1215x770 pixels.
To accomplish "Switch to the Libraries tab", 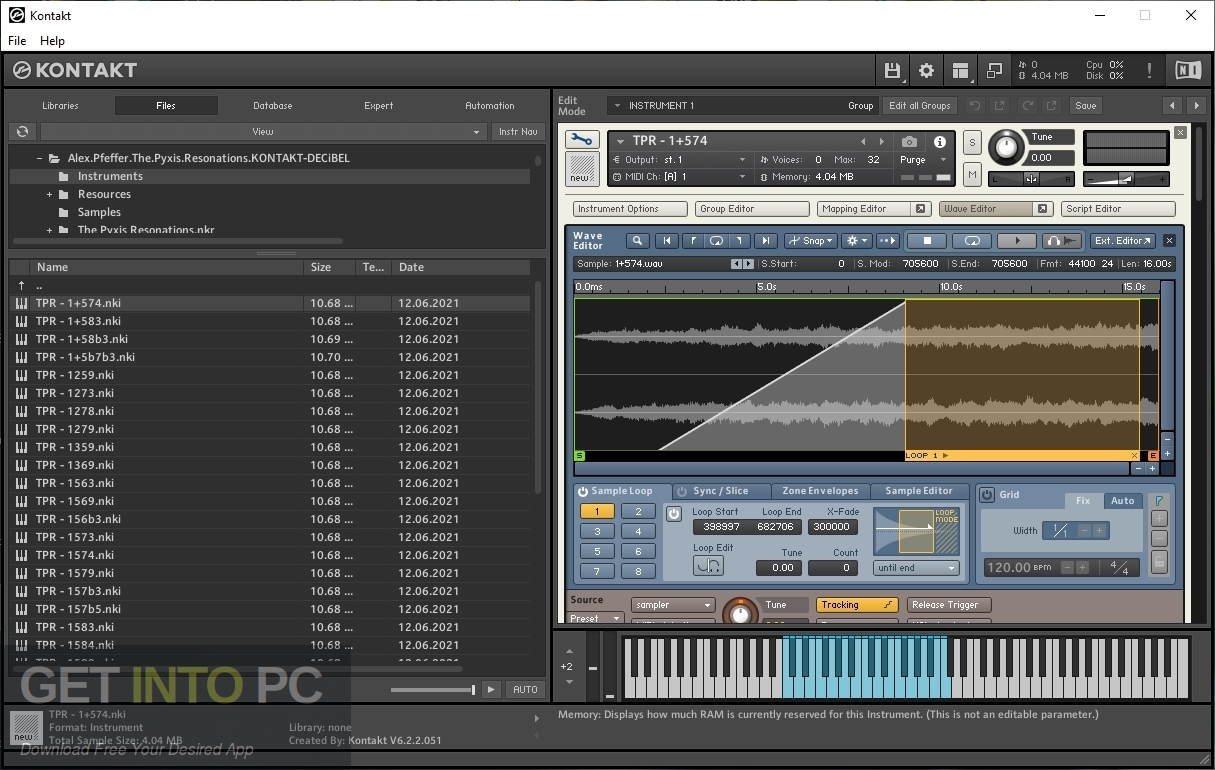I will coord(60,105).
